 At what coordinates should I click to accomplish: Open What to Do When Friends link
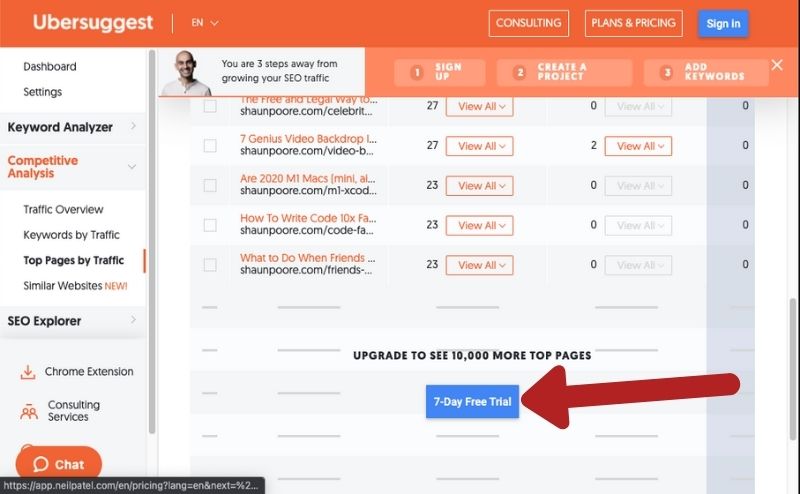[x=308, y=258]
